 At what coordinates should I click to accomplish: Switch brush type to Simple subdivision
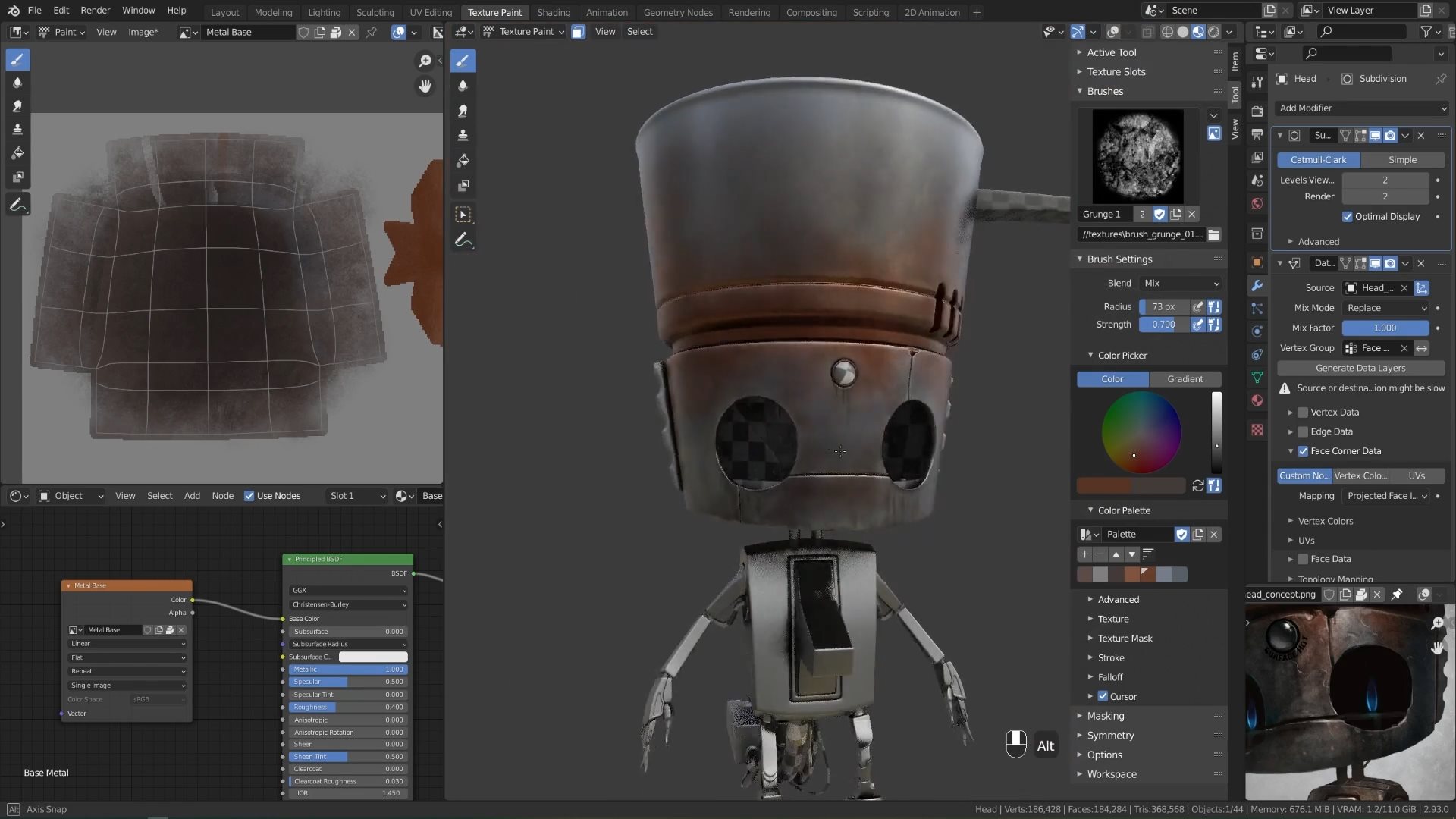[x=1401, y=160]
